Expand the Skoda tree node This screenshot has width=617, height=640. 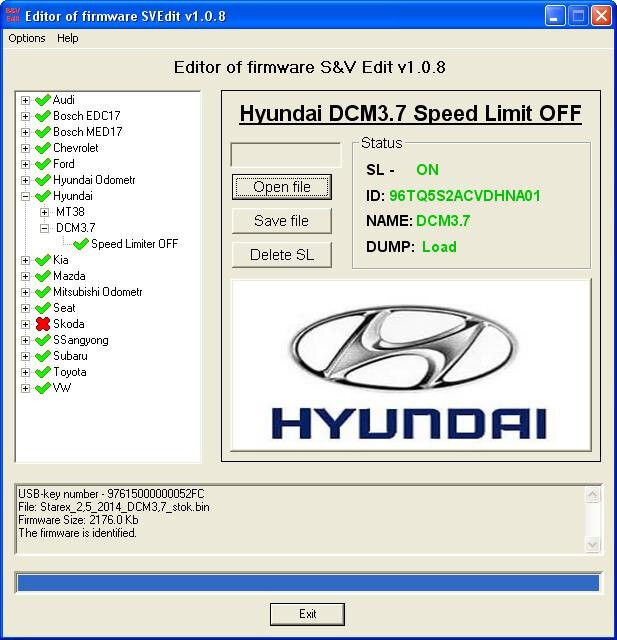click(25, 324)
